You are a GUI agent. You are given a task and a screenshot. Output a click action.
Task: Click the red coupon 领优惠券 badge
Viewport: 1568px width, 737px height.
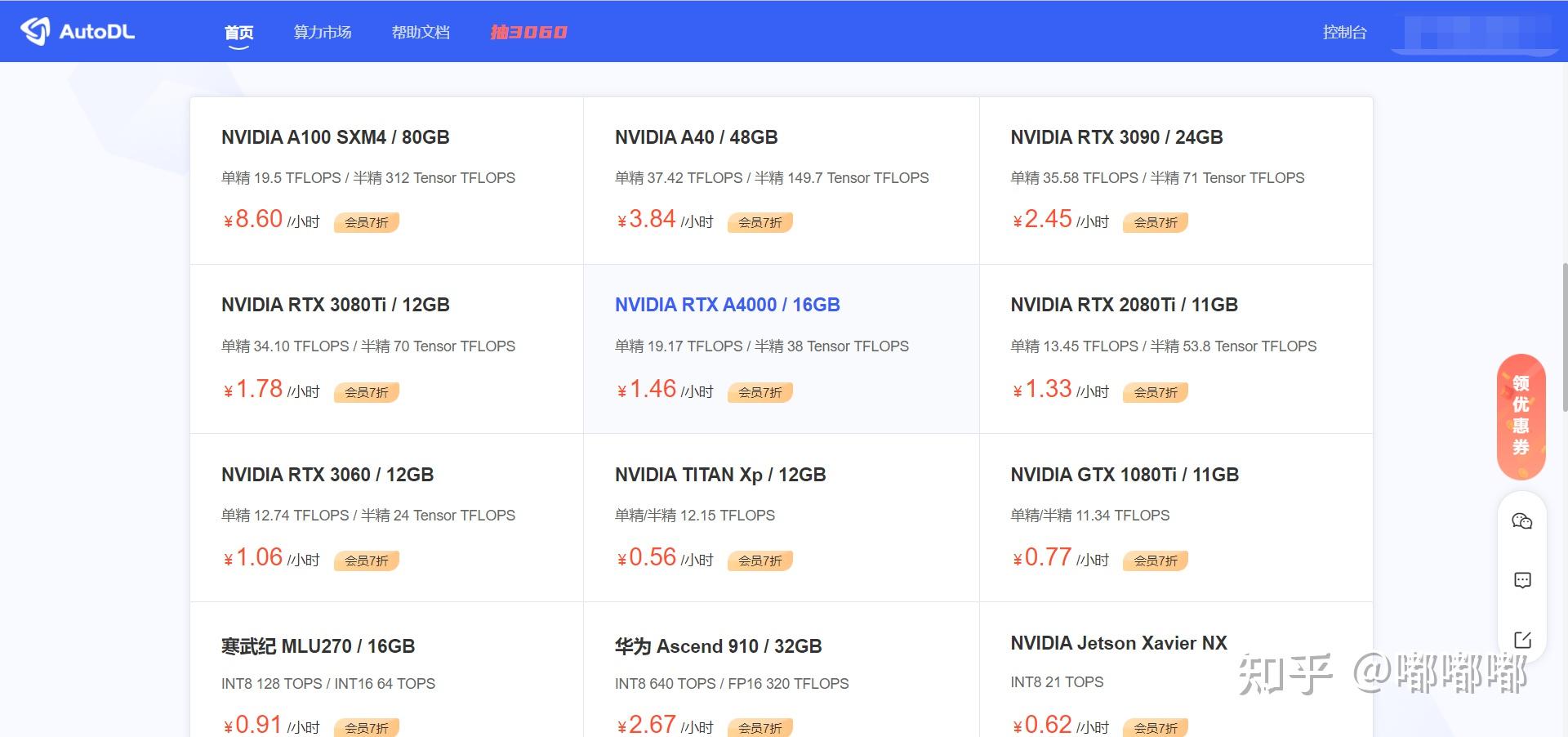tap(1521, 416)
